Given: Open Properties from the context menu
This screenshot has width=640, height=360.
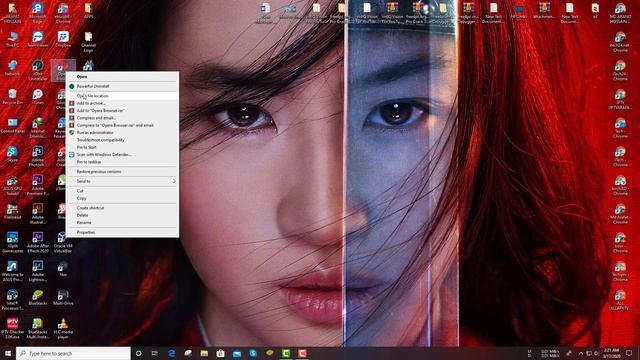Looking at the screenshot, I should click(122, 232).
